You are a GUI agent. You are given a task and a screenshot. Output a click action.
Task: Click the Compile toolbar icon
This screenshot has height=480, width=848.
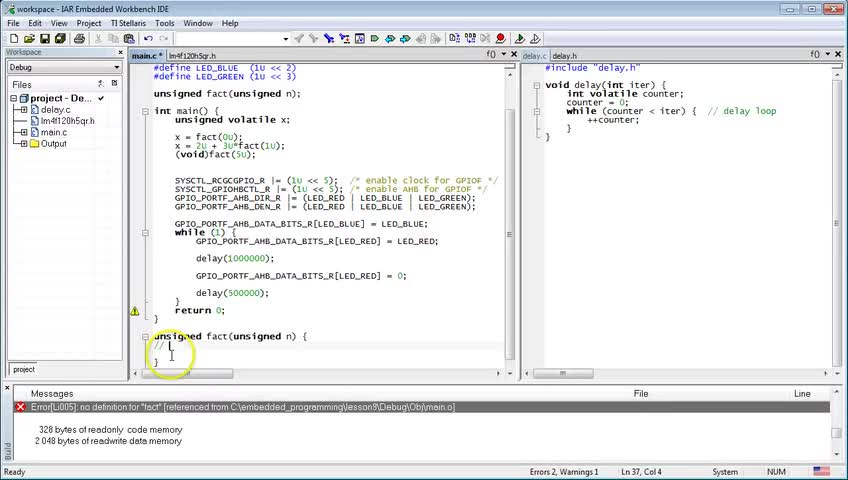[455, 38]
